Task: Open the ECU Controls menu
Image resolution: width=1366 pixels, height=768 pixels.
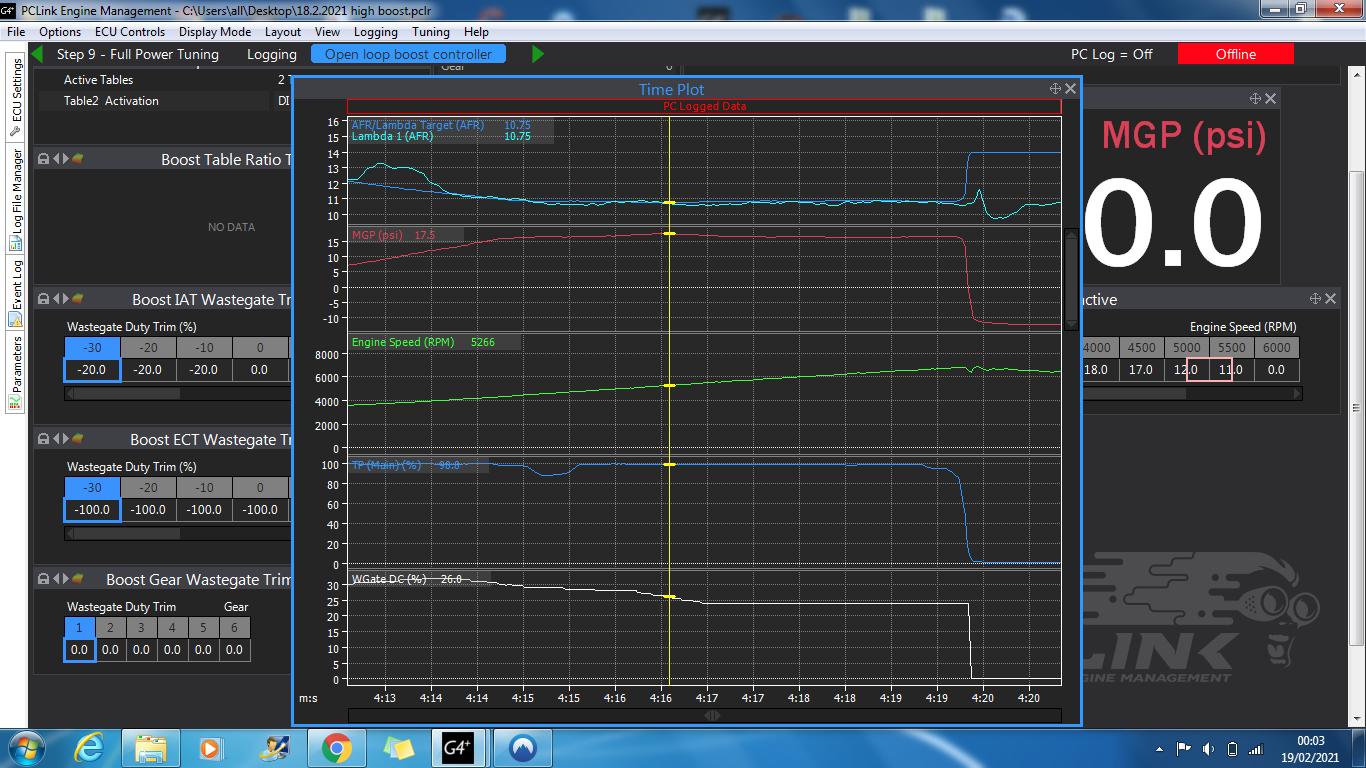Action: click(x=130, y=32)
